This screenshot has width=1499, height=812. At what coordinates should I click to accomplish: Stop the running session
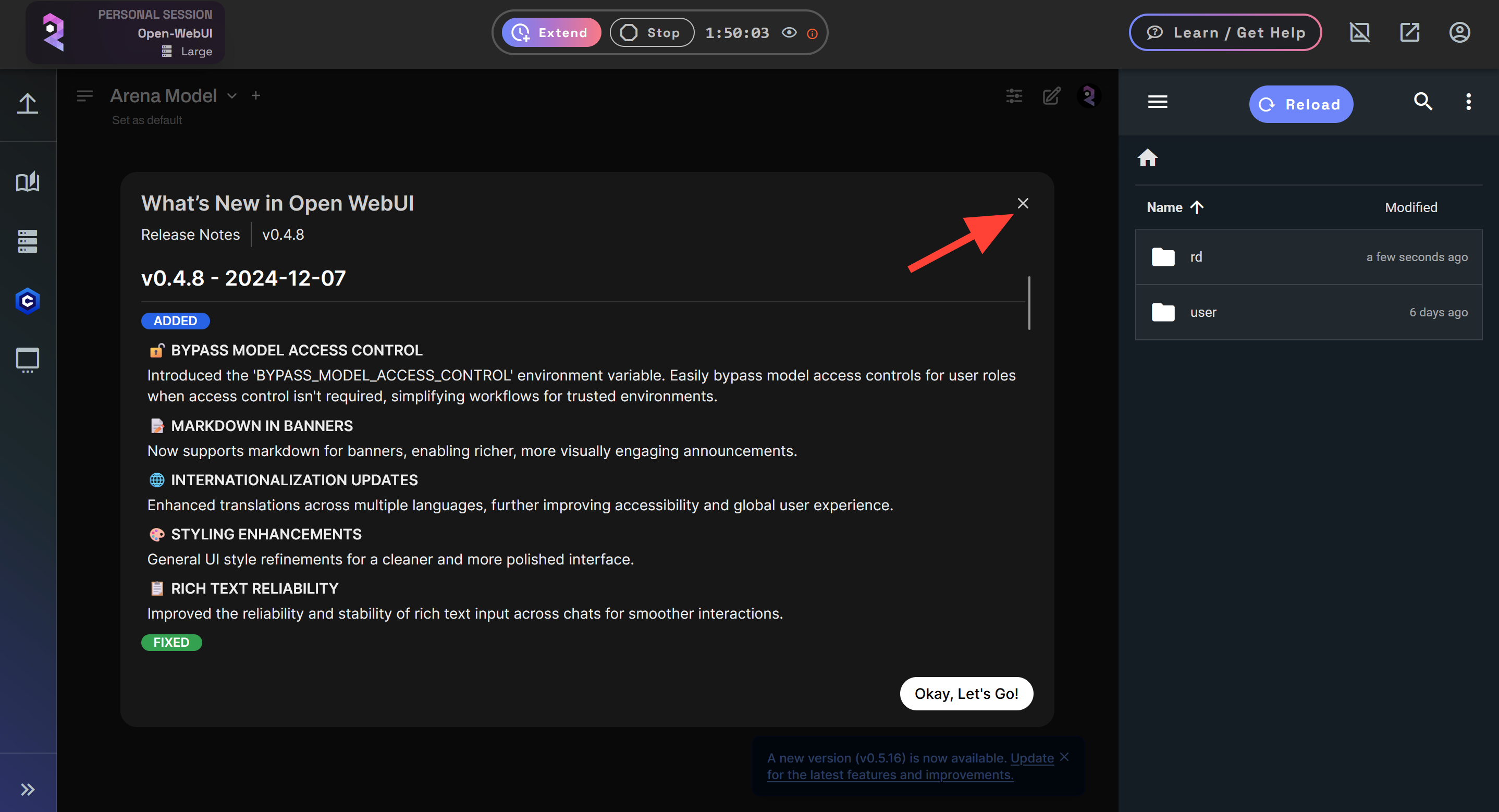pyautogui.click(x=652, y=33)
